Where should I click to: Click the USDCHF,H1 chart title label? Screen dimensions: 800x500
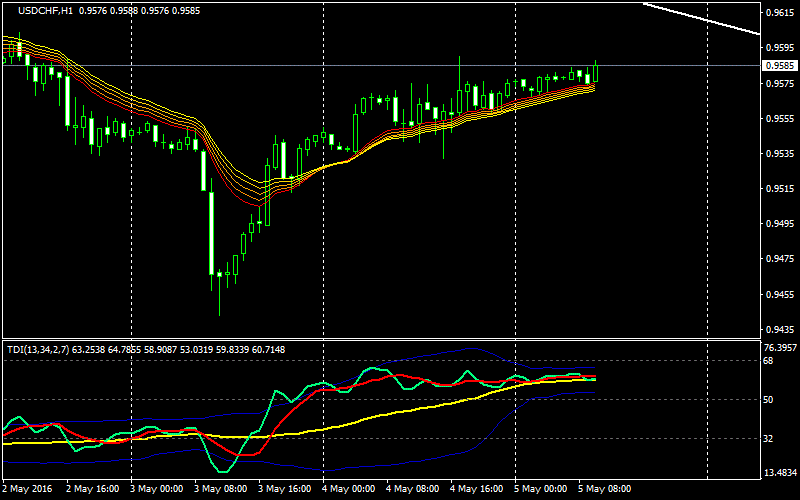pos(37,10)
